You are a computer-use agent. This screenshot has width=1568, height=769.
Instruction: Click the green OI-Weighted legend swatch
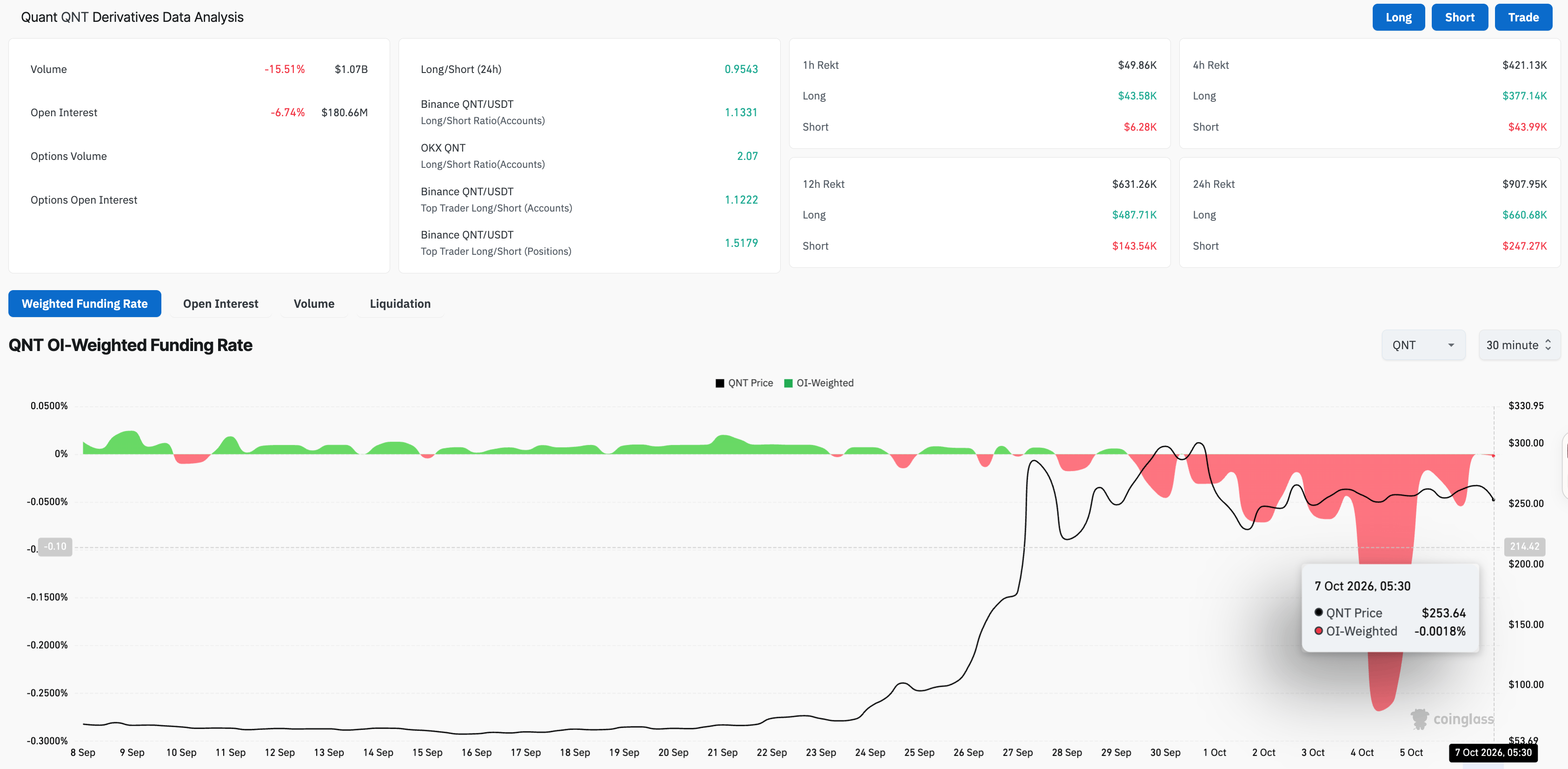[x=788, y=383]
